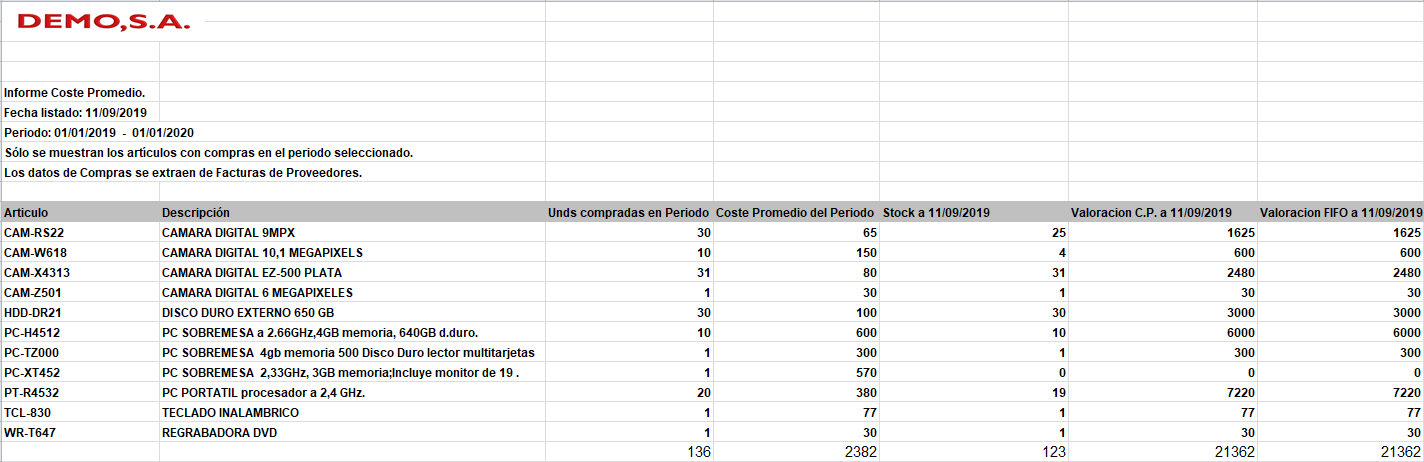Select the CAM-RS22 article cell
1424x462 pixels.
(x=80, y=232)
